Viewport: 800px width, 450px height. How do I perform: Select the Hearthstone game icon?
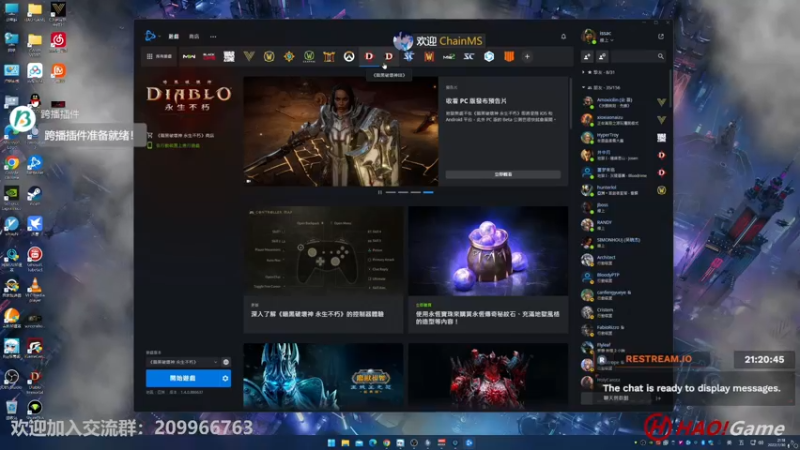click(289, 57)
